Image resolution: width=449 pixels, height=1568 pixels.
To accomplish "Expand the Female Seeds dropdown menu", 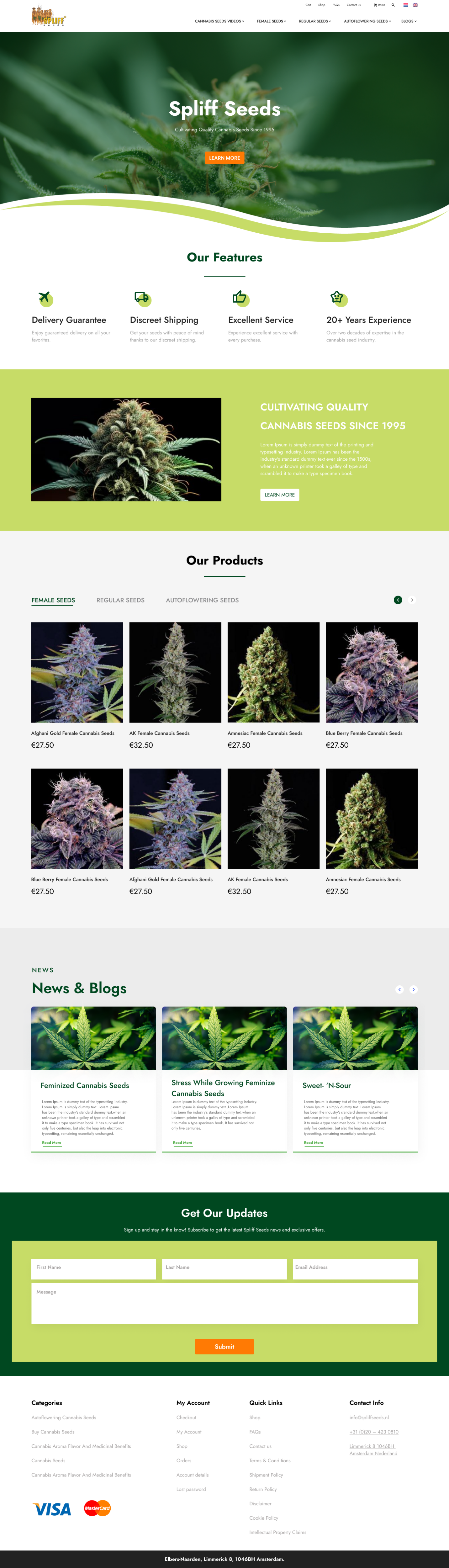I will 271,21.
